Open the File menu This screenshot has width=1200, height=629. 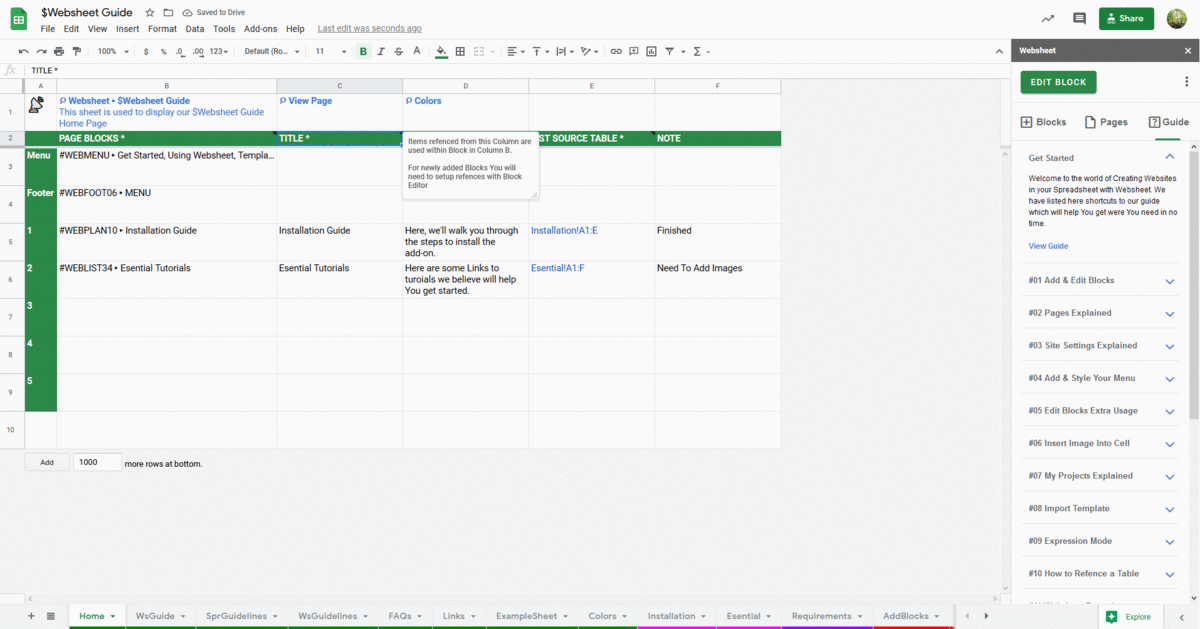coord(48,29)
